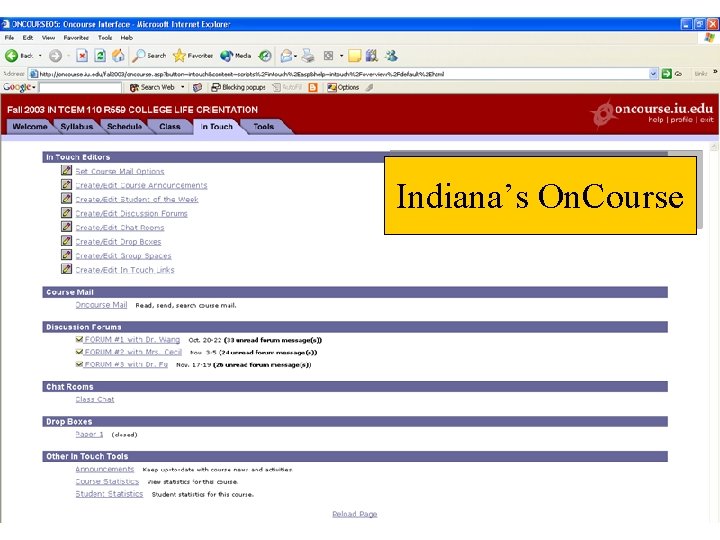Click the envelope icon beside FORUM #1
This screenshot has width=720, height=540.
point(79,339)
